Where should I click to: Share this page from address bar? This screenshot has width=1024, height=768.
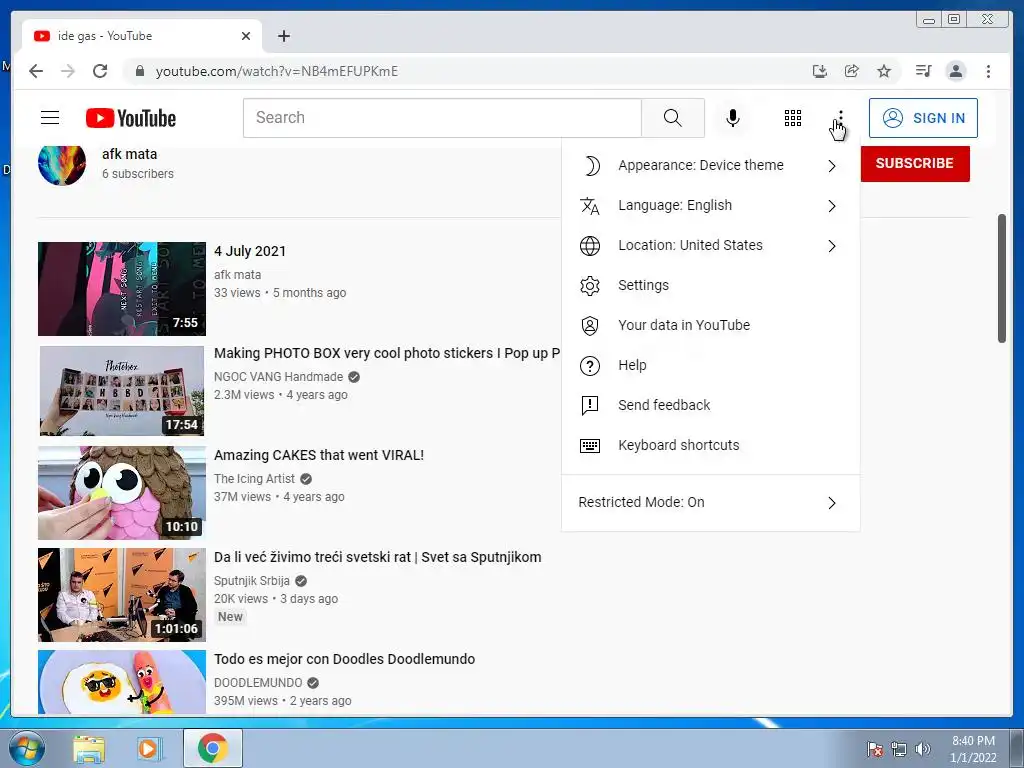click(x=852, y=71)
